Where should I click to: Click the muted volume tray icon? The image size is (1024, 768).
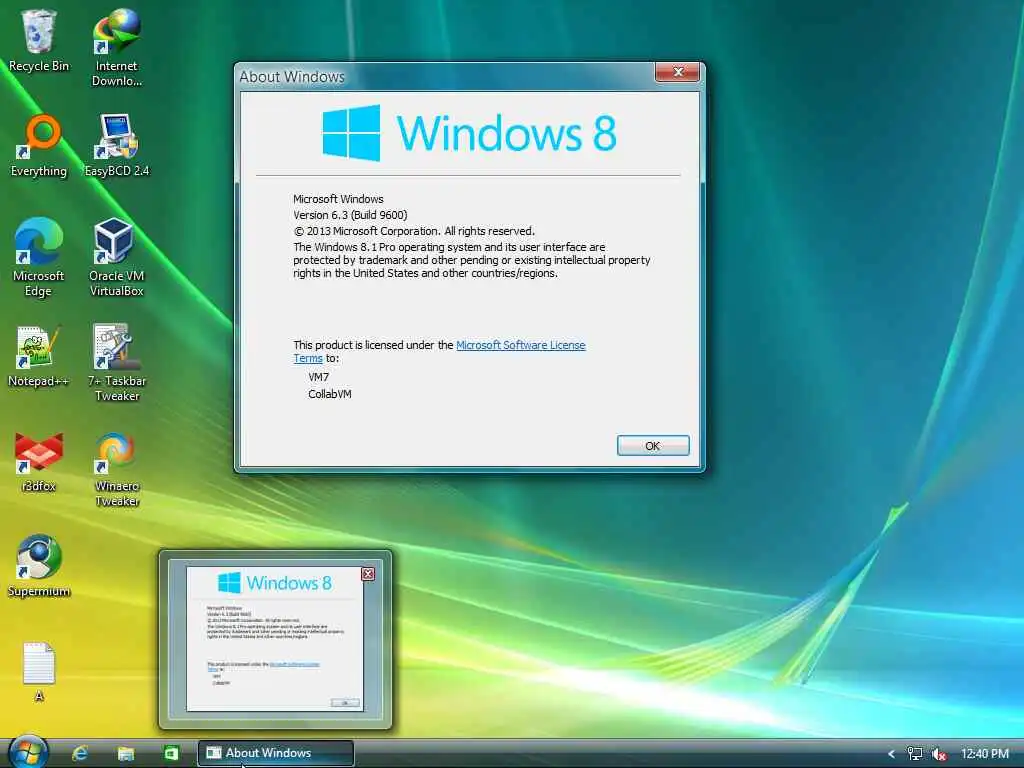939,754
